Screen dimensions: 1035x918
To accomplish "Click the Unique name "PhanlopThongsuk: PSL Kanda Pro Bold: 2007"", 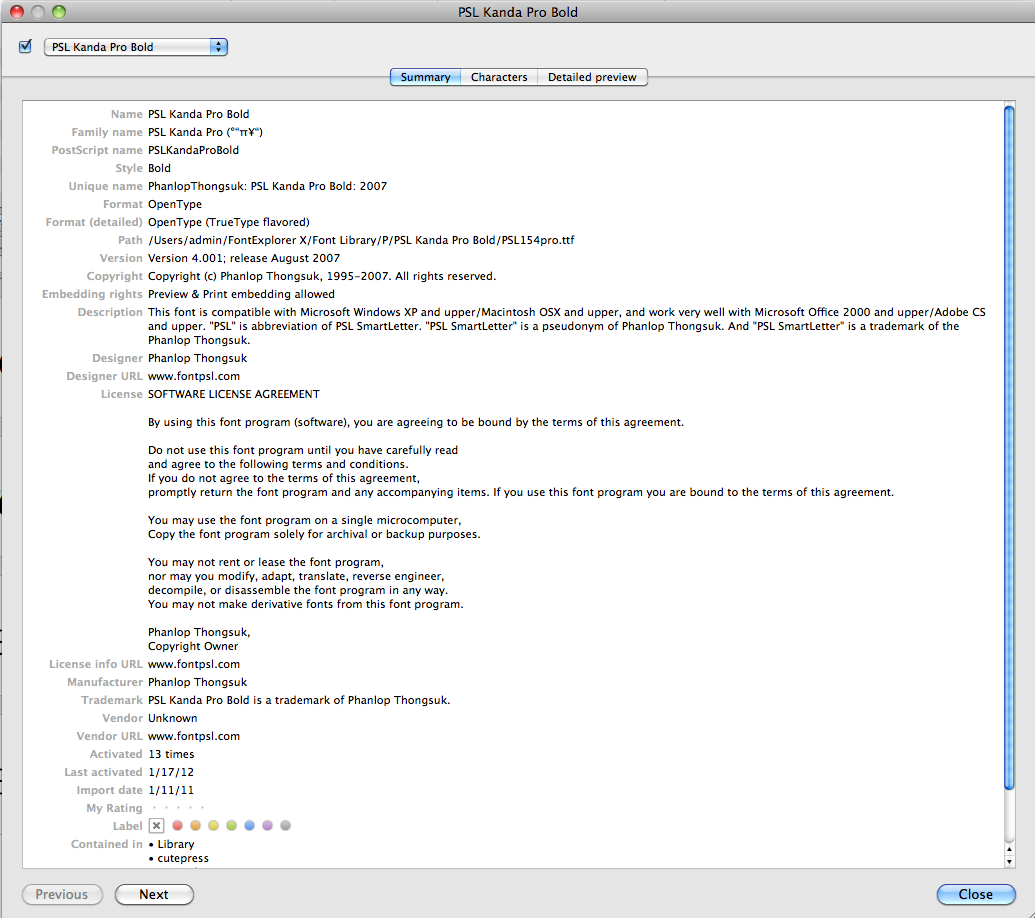I will [267, 186].
